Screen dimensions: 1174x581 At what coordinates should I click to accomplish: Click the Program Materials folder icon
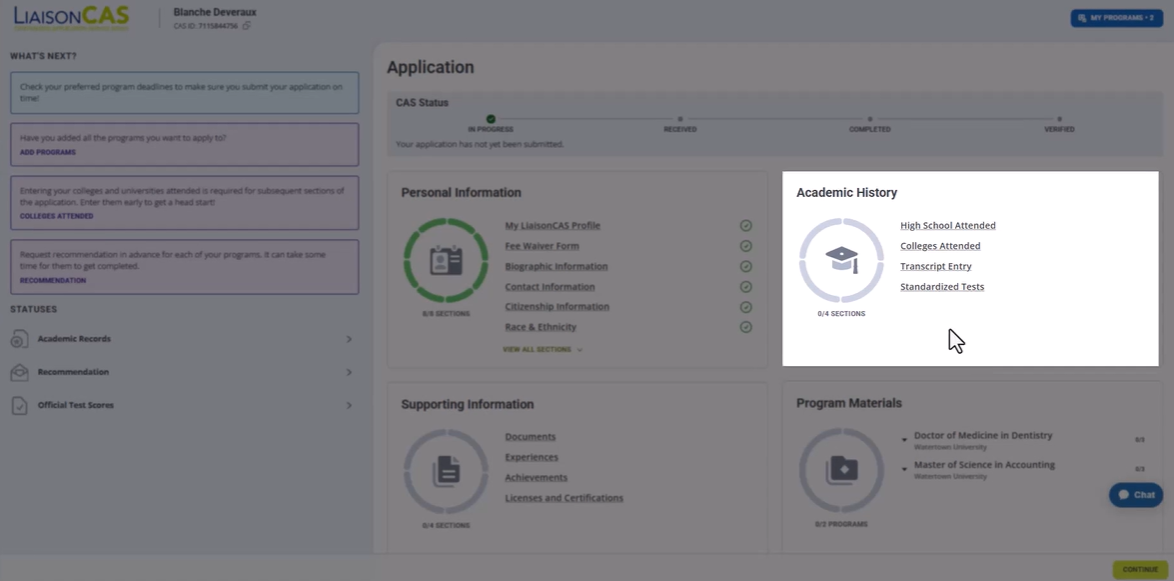coord(842,470)
